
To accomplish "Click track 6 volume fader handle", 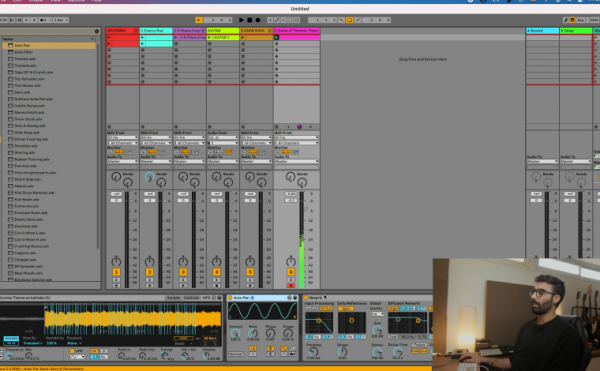I will tap(305, 209).
